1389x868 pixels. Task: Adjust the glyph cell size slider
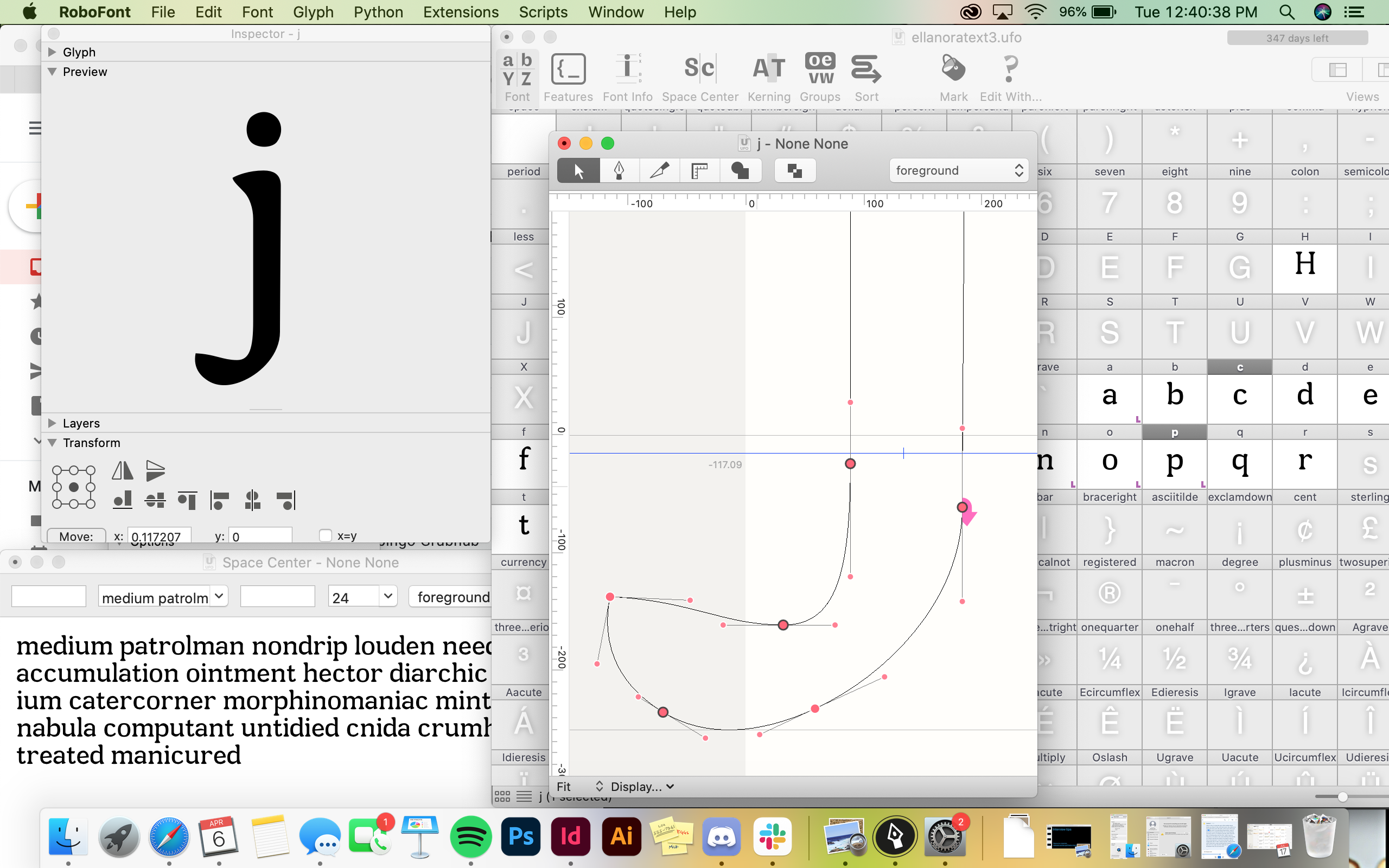pyautogui.click(x=1341, y=797)
